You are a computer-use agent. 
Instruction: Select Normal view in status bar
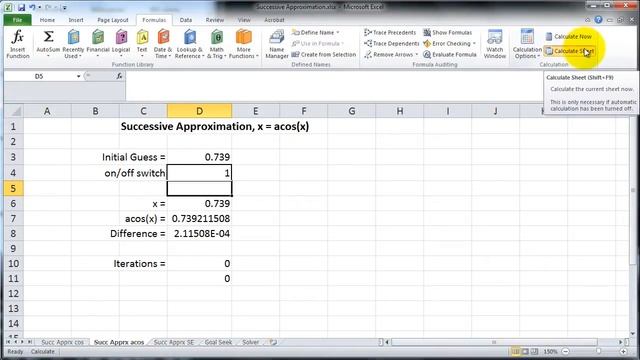pos(516,351)
